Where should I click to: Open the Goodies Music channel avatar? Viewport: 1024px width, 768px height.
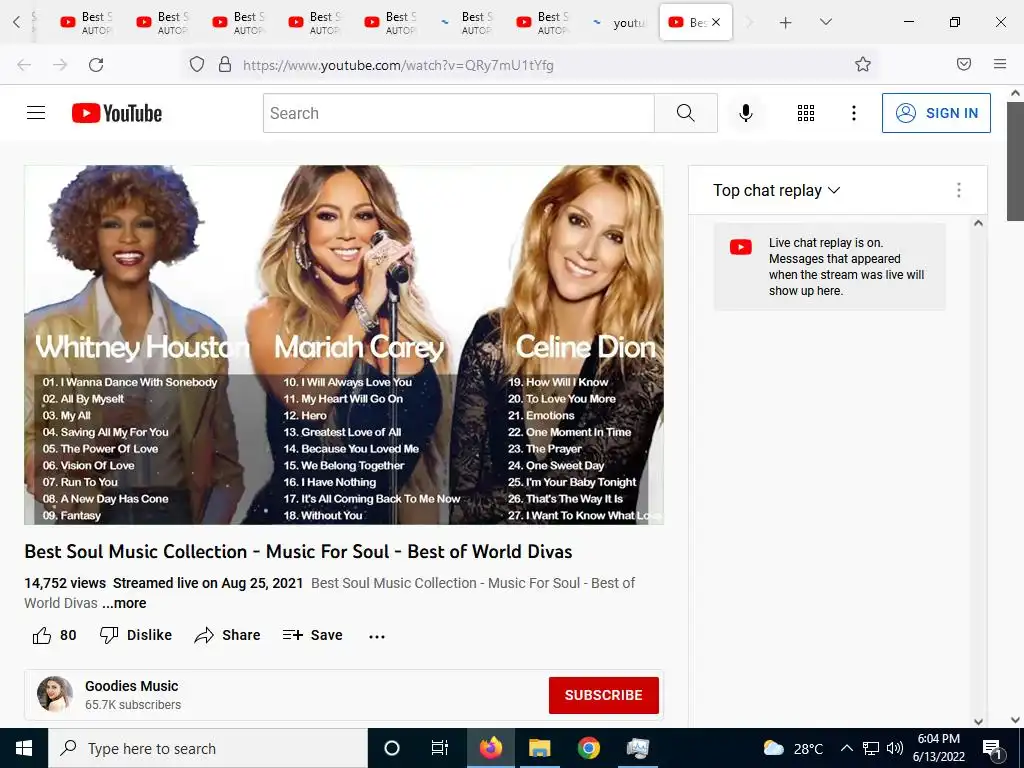click(x=55, y=694)
